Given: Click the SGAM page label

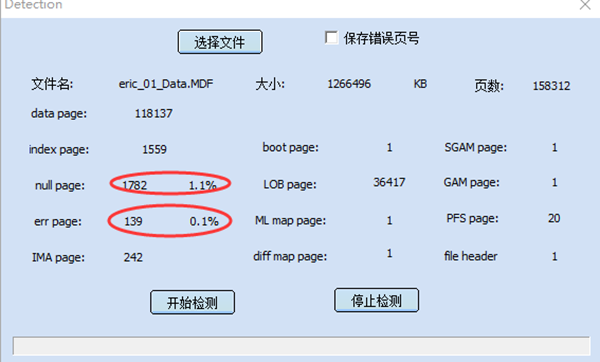Looking at the screenshot, I should pyautogui.click(x=476, y=147).
